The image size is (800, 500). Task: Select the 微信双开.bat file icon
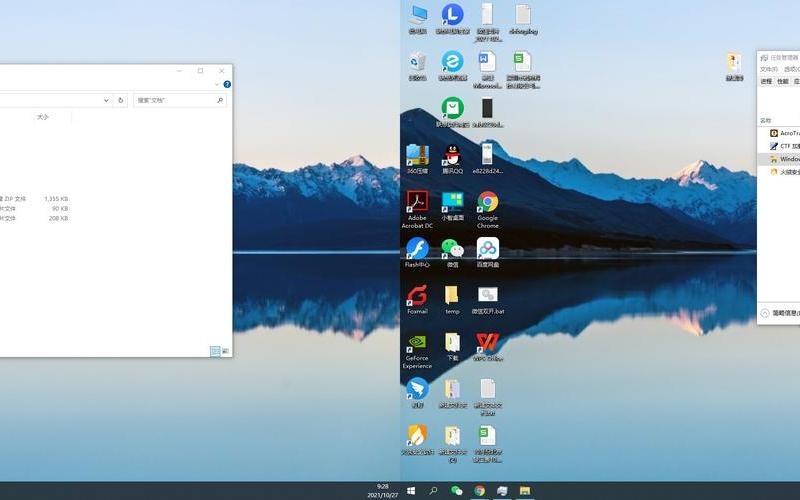pyautogui.click(x=488, y=299)
